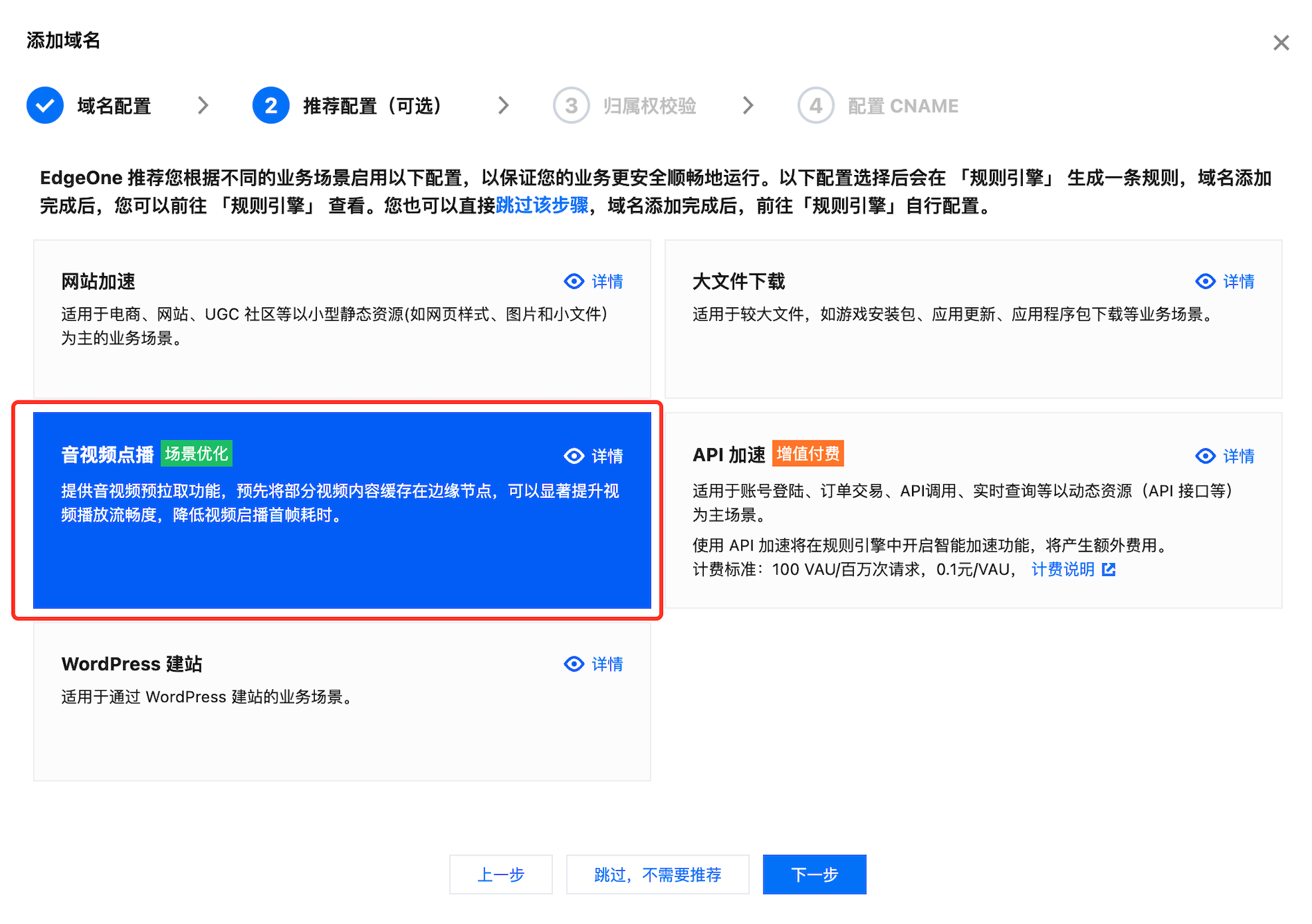Open 详情 link on WordPress 建站 card
This screenshot has height=924, width=1312.
coord(608,665)
